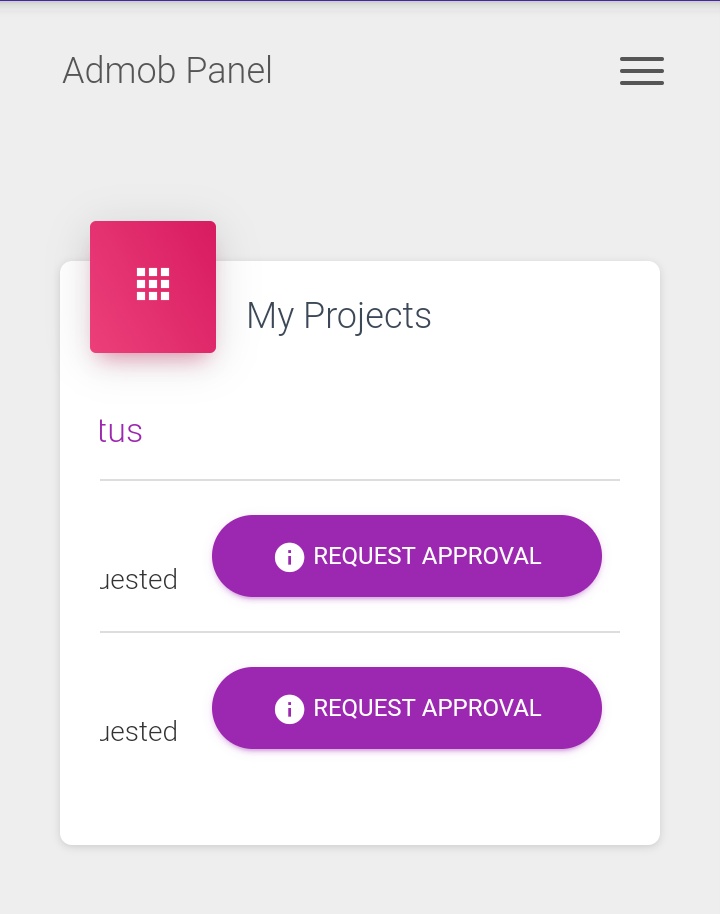
Task: Click the Admob Panel title
Action: tap(167, 71)
